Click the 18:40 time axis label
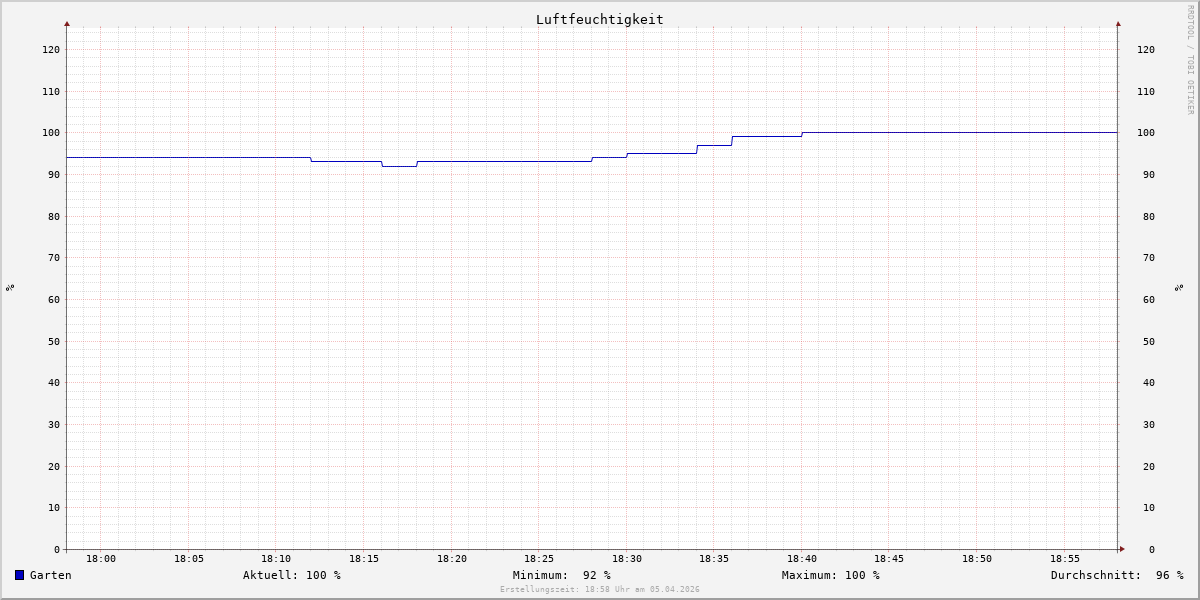 point(802,559)
